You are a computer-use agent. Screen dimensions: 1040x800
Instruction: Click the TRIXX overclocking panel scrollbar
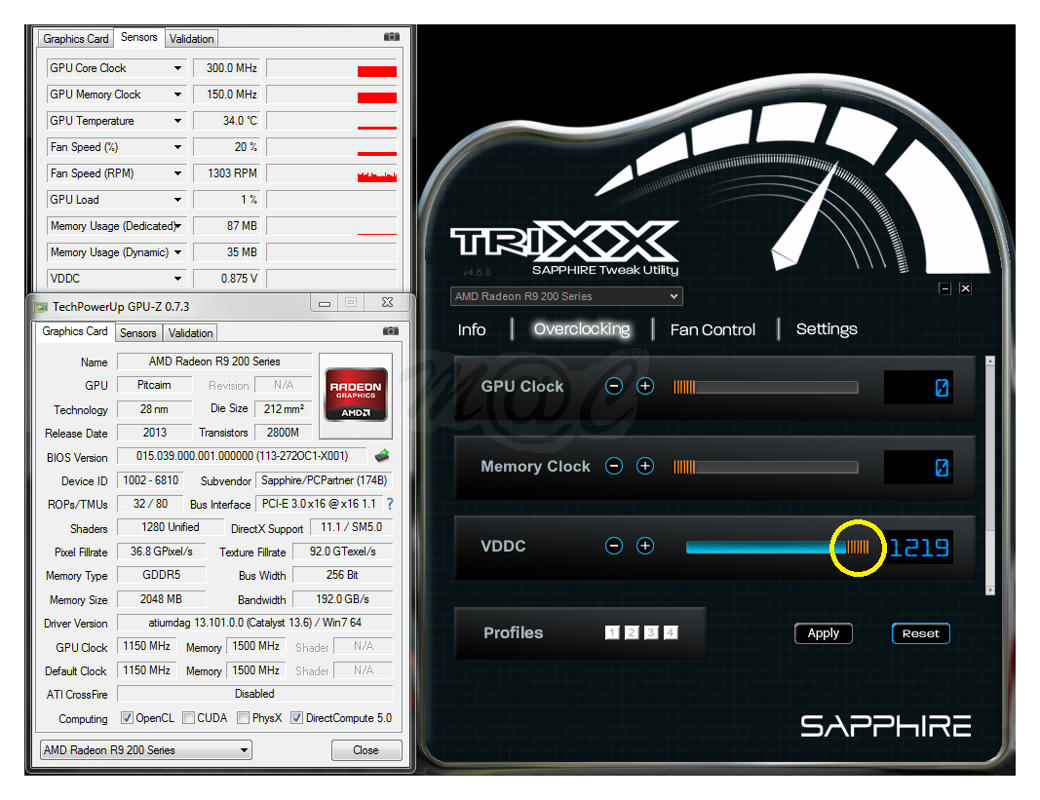pyautogui.click(x=990, y=475)
